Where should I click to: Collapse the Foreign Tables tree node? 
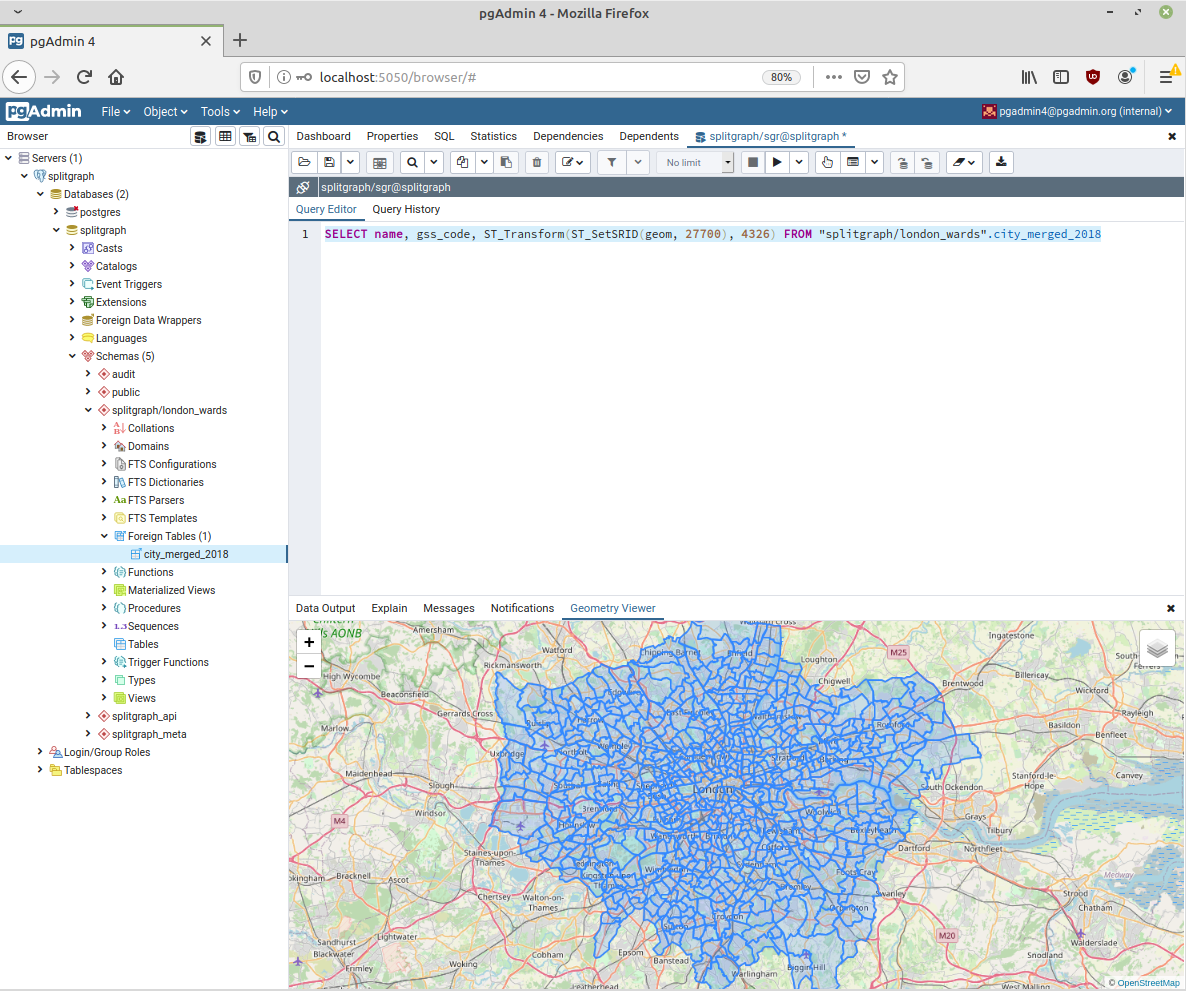point(104,536)
